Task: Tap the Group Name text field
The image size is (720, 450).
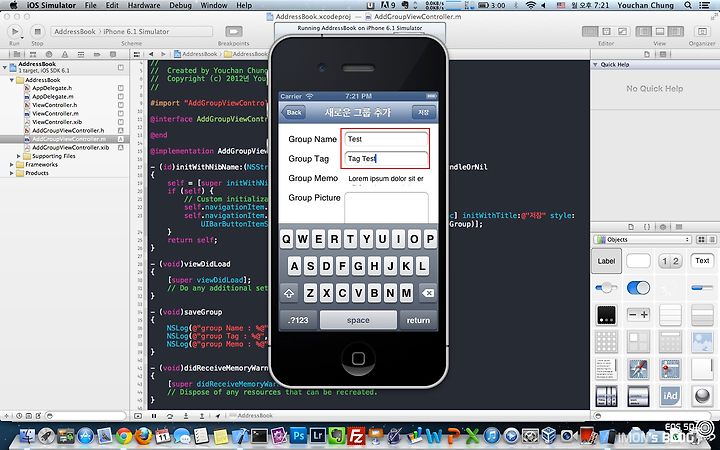Action: tap(386, 139)
